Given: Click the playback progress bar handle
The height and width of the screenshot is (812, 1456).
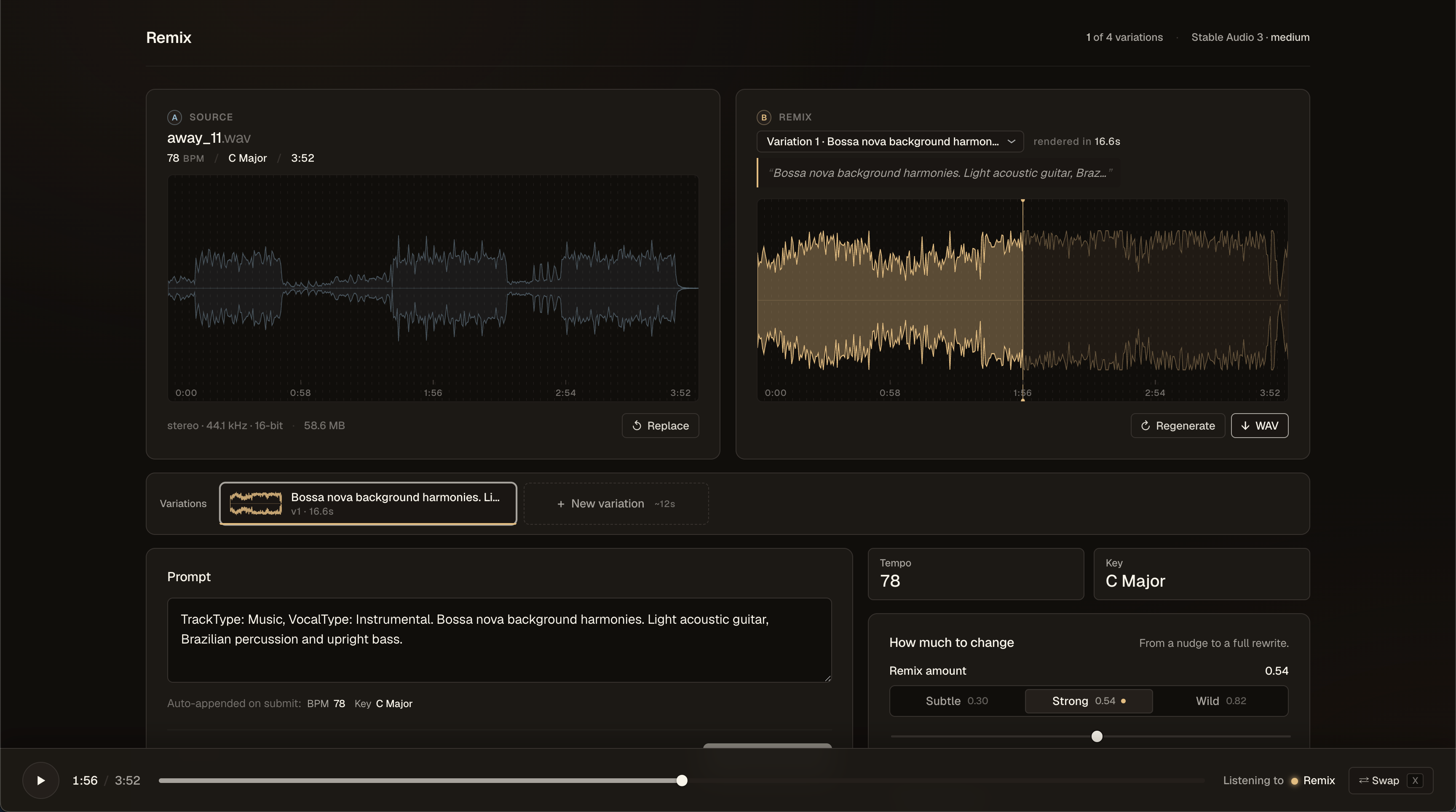Looking at the screenshot, I should point(682,780).
